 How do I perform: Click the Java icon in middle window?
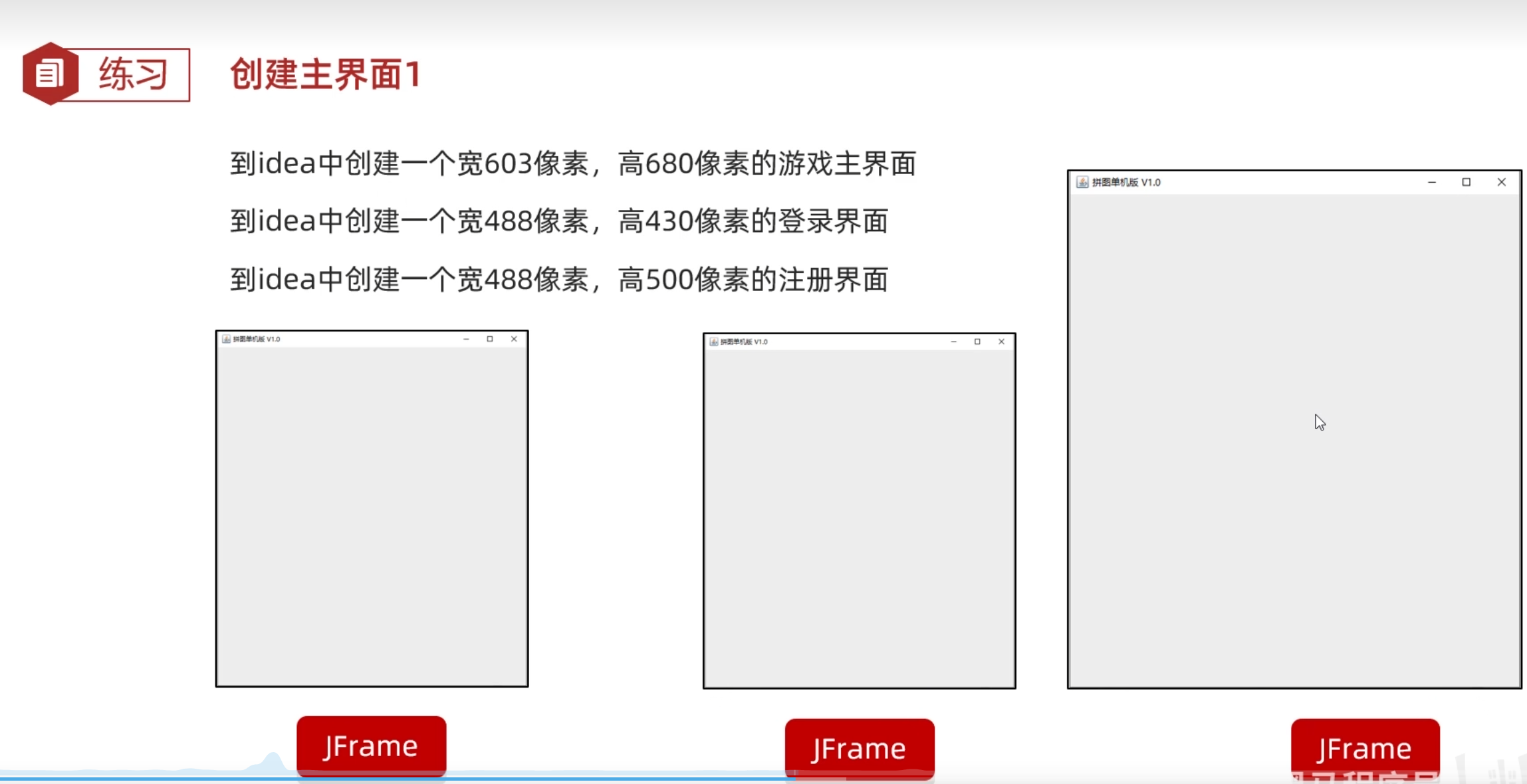pos(714,342)
